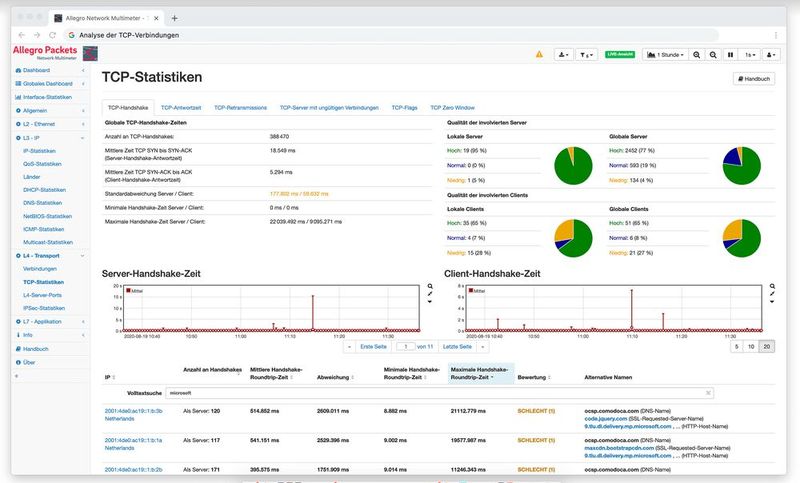The image size is (800, 483).
Task: Click the Allegro Packets logo
Action: [54, 52]
